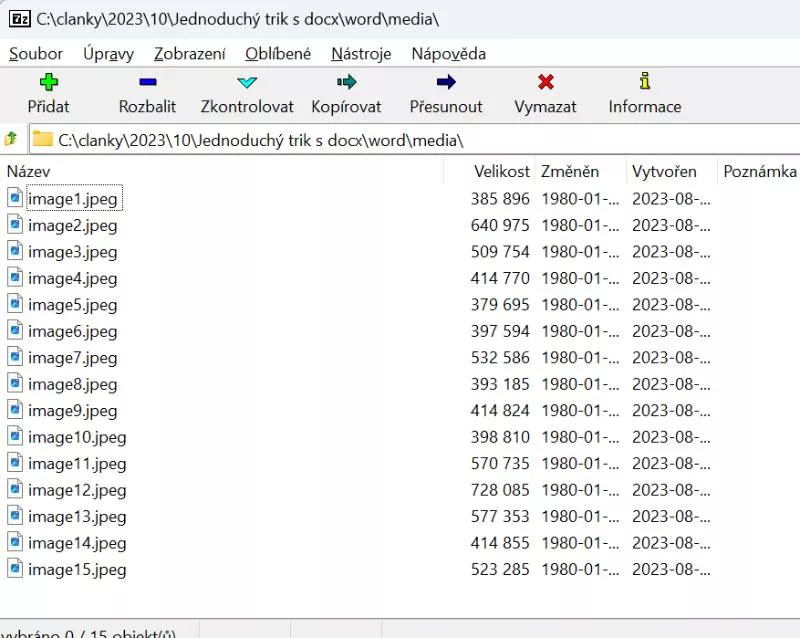Open the Nástroje menu
The width and height of the screenshot is (800, 638).
point(361,54)
